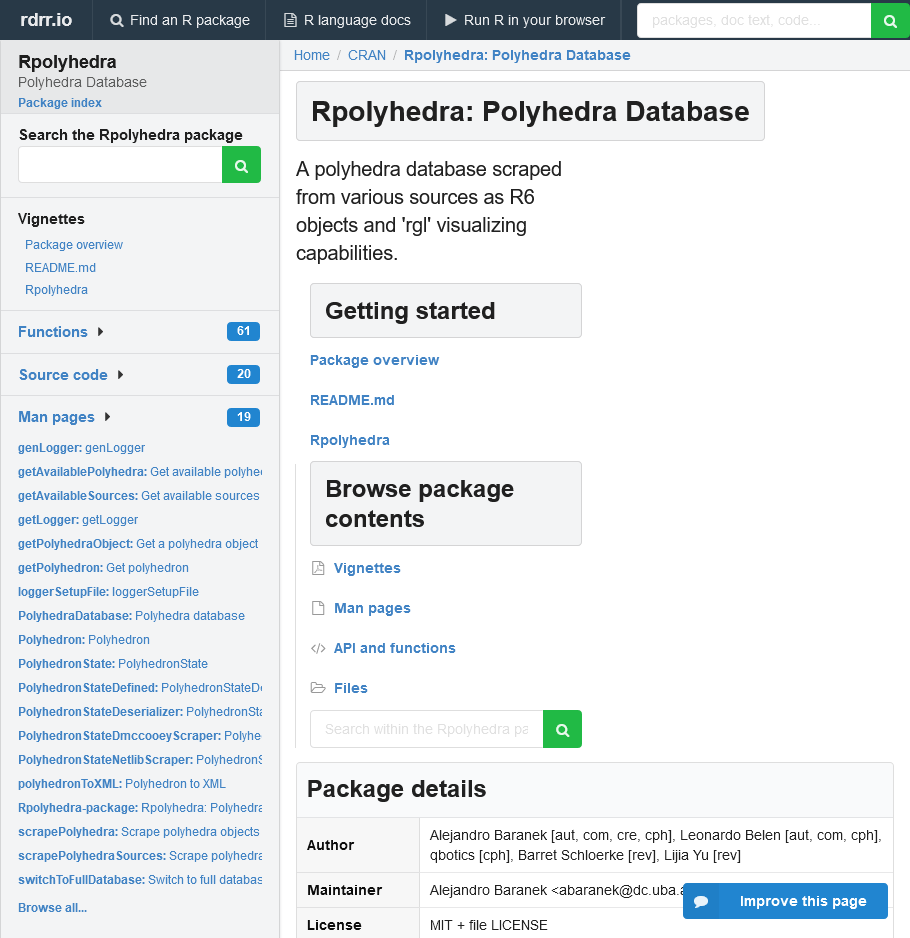Click the Files open-folder icon
This screenshot has height=938, width=910.
[318, 688]
